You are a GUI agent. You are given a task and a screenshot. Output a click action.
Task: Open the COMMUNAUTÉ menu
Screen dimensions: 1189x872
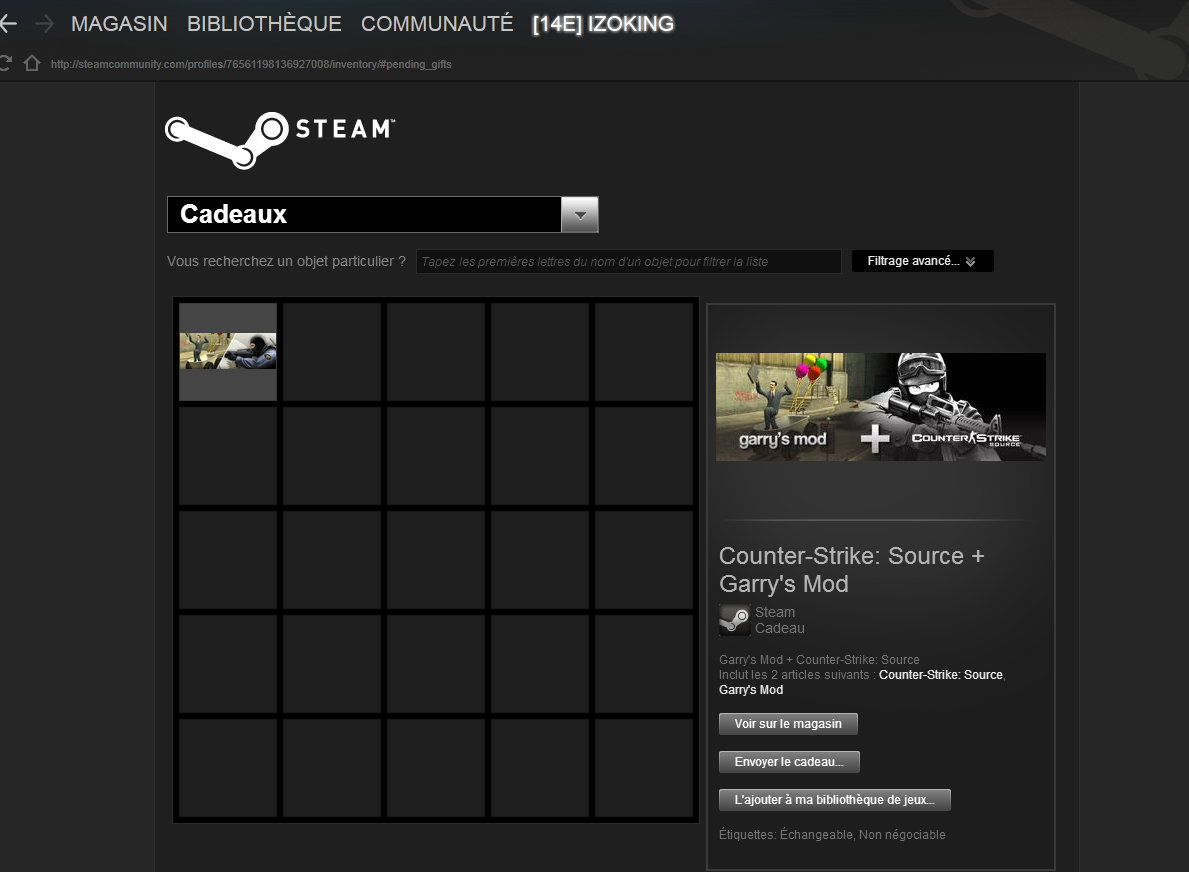(437, 24)
